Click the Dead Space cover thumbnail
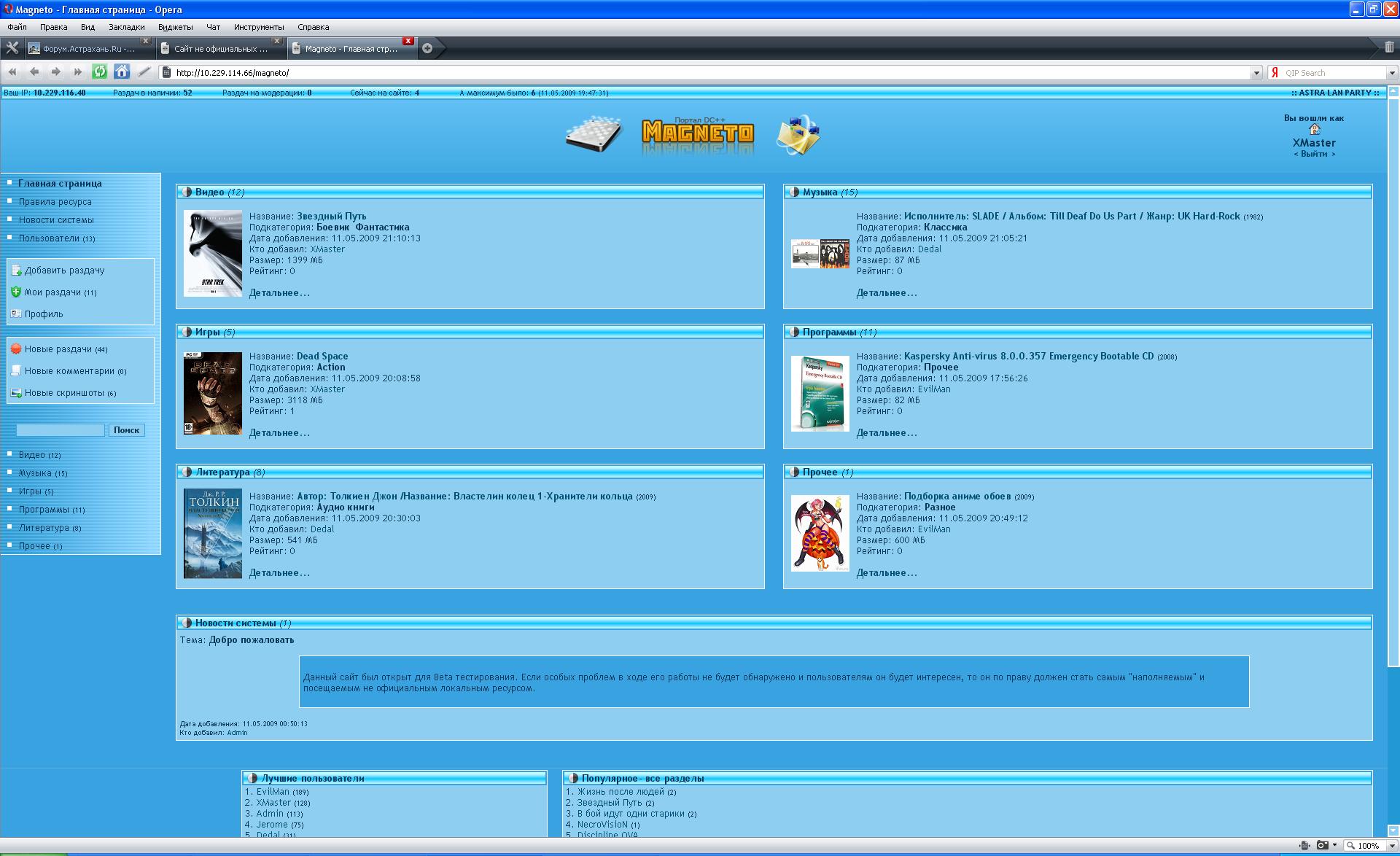Viewport: 1400px width, 856px height. click(213, 394)
